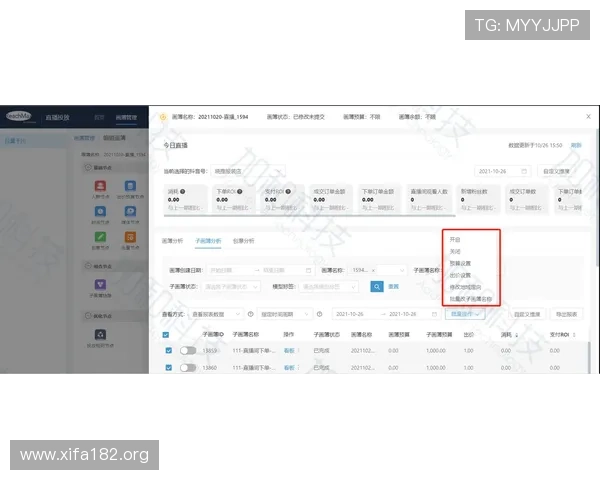Screen dimensions: 600x480
Task: Uncheck the checkbox for row 13859
Action: coord(169,351)
